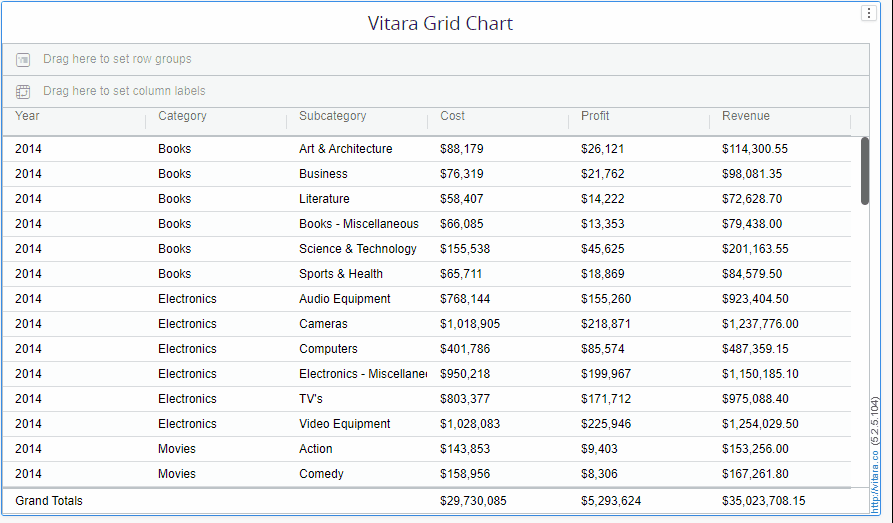Click the Cameras revenue value $1,237,776.00
Image resolution: width=893 pixels, height=523 pixels.
[759, 324]
